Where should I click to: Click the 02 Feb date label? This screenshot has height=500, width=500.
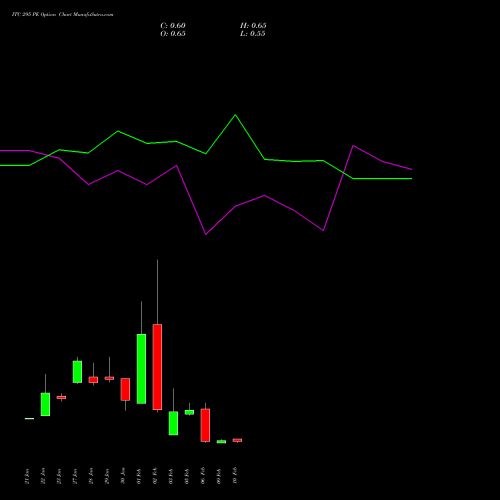[x=155, y=476]
